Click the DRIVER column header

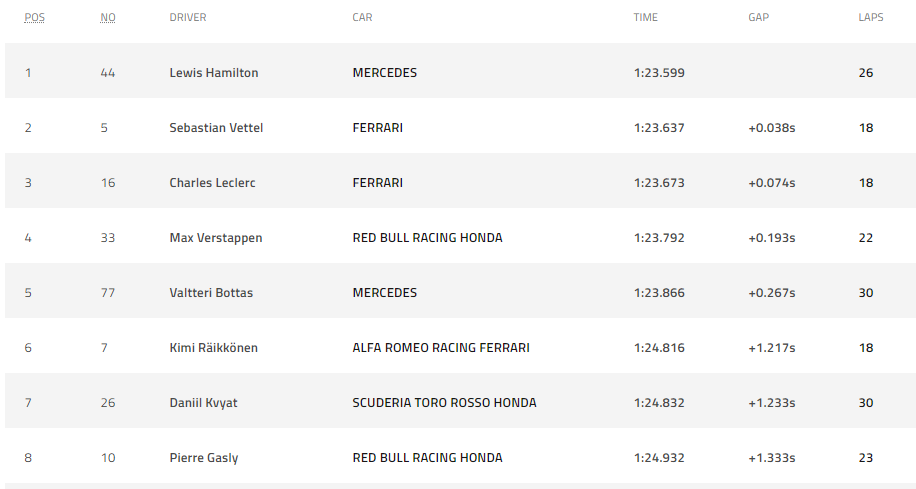coord(188,18)
